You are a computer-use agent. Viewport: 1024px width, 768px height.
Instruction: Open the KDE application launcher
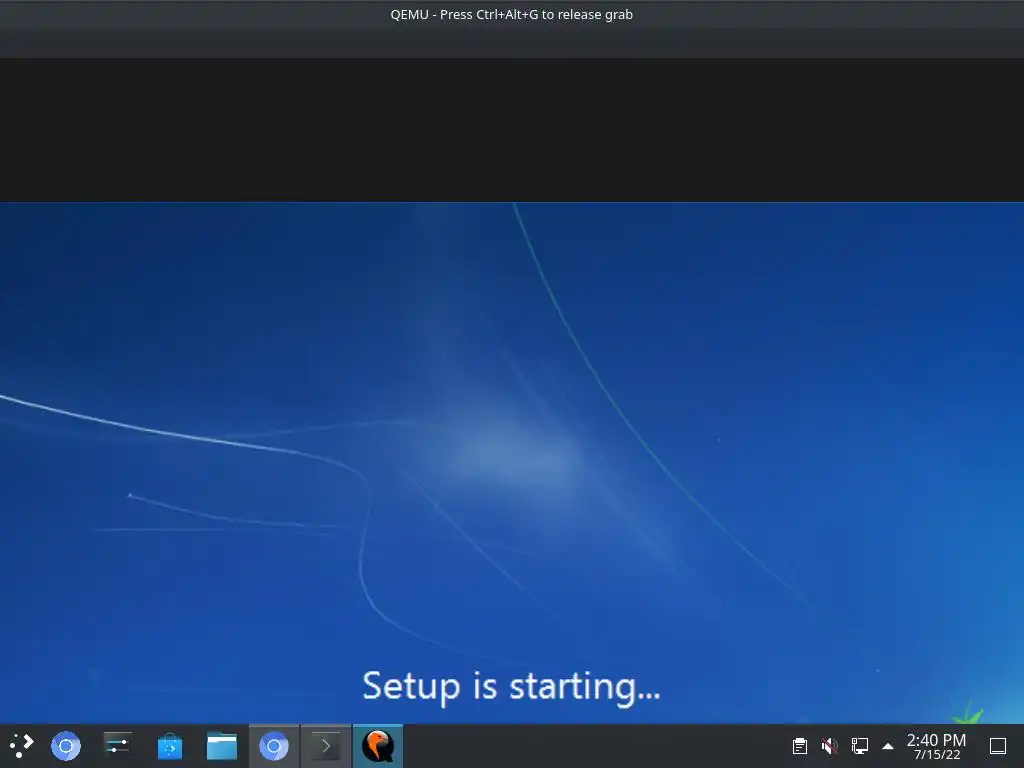[x=22, y=746]
